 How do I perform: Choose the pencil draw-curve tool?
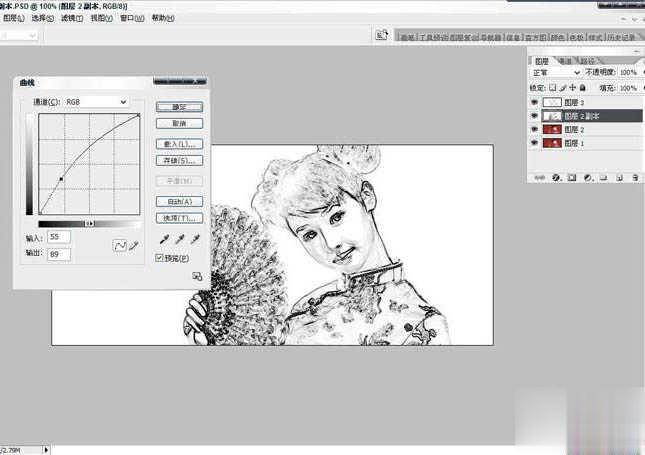click(132, 245)
